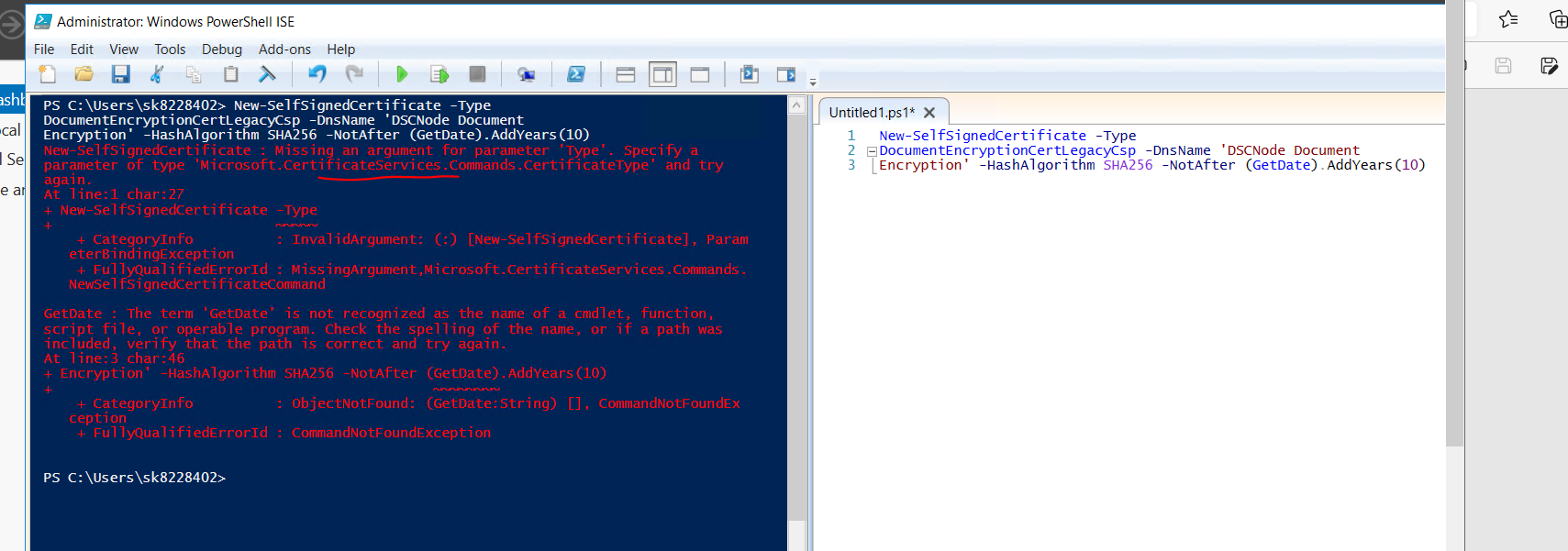The image size is (1568, 551).
Task: Open the Help menu
Action: tap(340, 50)
